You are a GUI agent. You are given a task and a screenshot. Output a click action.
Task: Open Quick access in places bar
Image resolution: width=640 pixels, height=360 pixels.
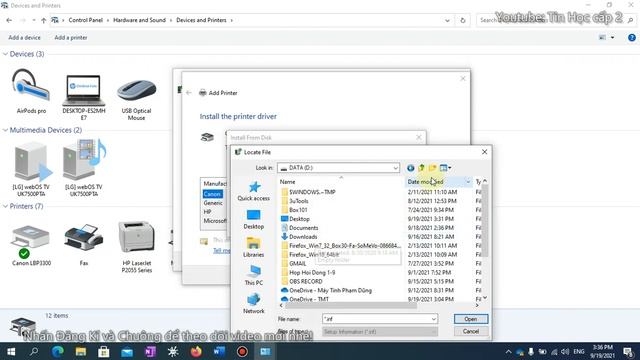[253, 191]
